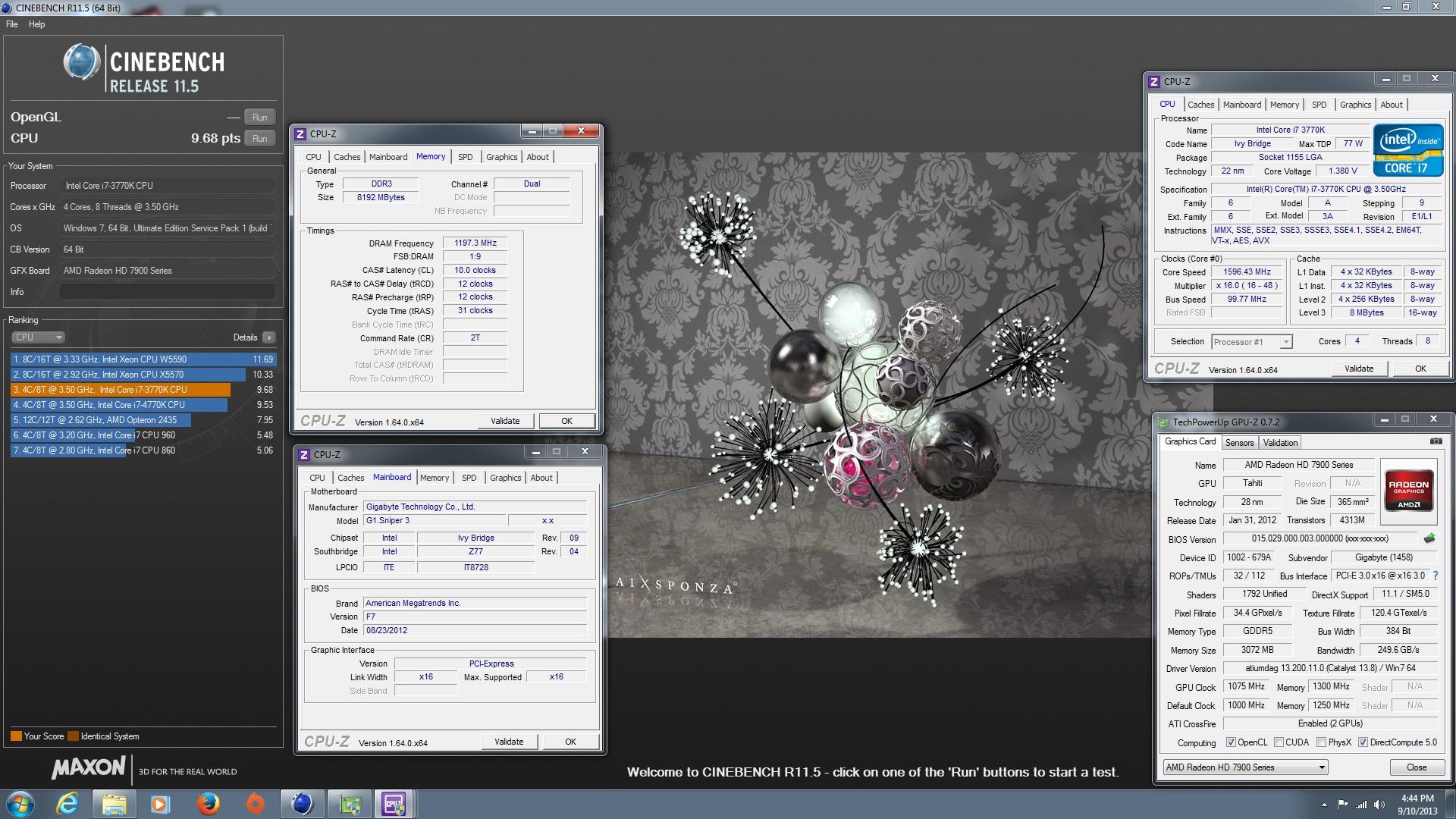This screenshot has height=819, width=1456.
Task: Open SPD tab in CPU-Z Memory window
Action: click(x=466, y=157)
